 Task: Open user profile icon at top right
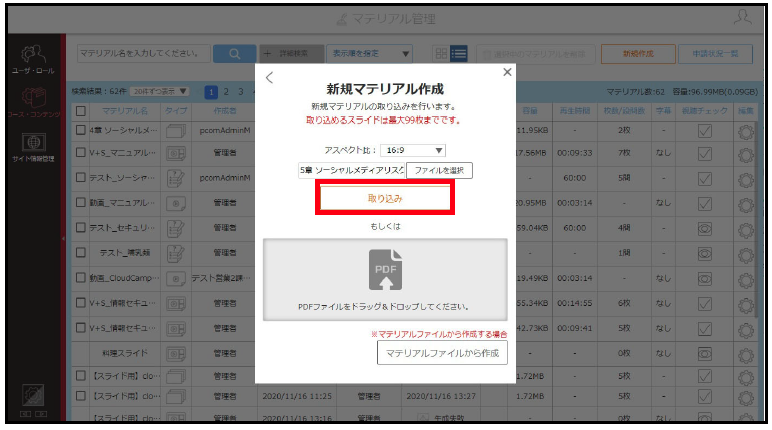click(x=742, y=17)
